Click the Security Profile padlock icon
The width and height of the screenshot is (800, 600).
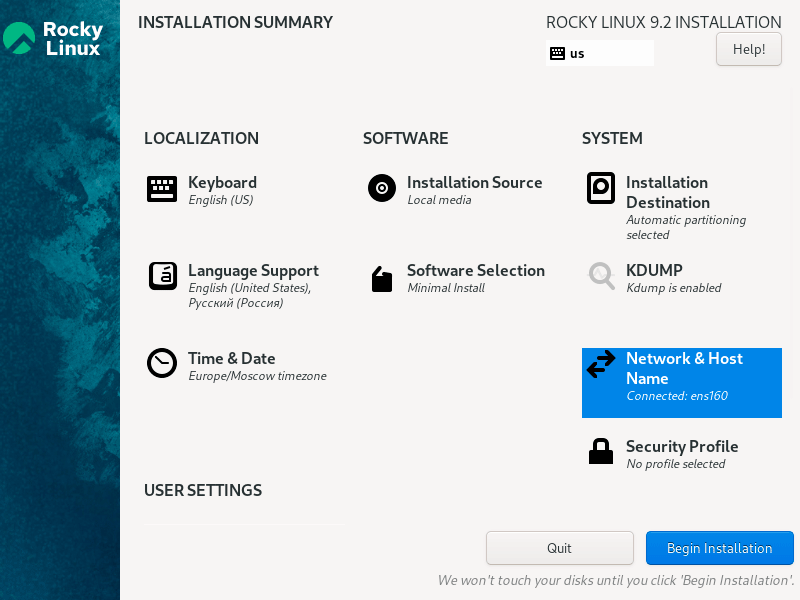coord(601,451)
